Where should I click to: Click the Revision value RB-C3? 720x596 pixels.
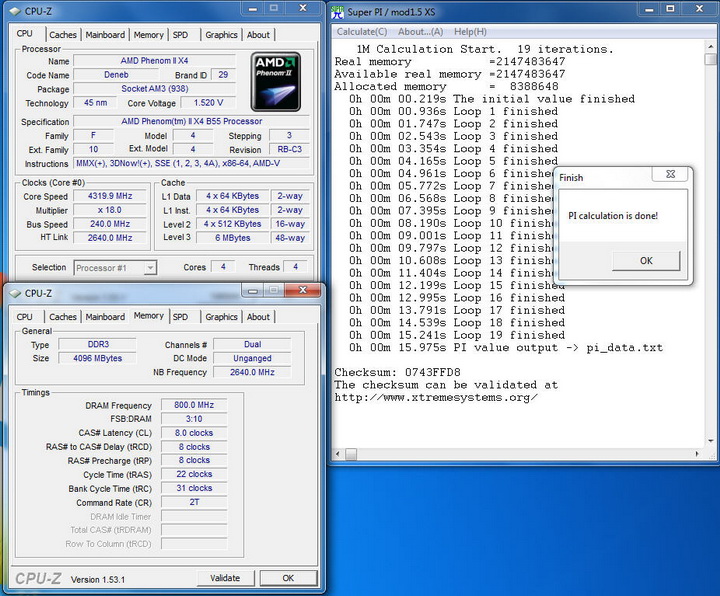pos(289,150)
